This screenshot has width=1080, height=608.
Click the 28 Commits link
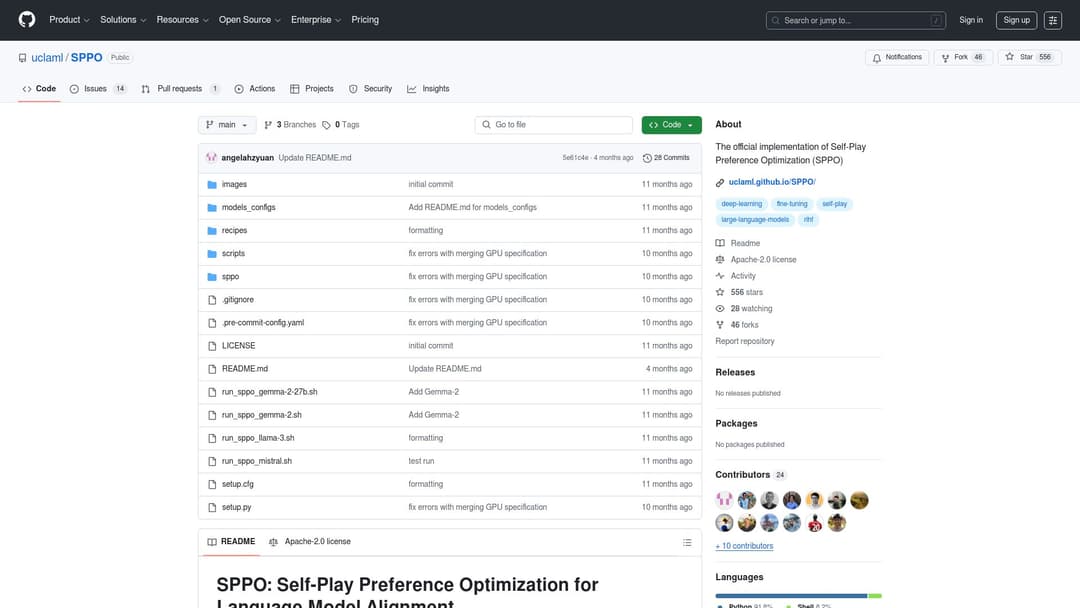click(x=666, y=158)
